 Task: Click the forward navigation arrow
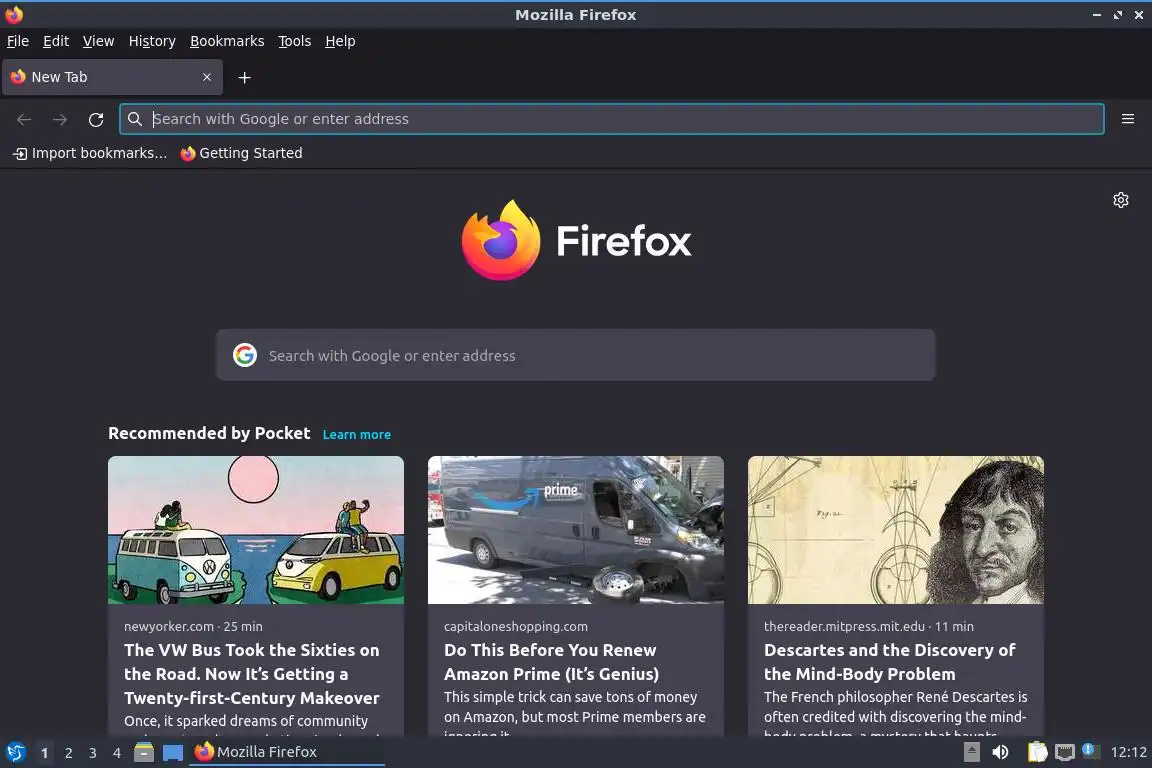[60, 119]
